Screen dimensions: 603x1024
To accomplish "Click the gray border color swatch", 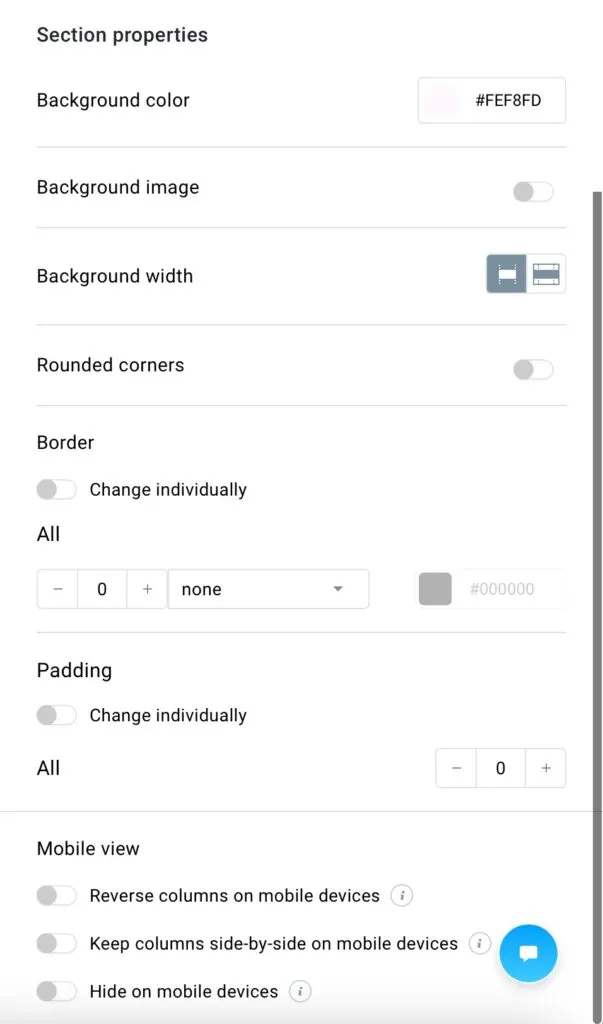I will click(x=435, y=589).
